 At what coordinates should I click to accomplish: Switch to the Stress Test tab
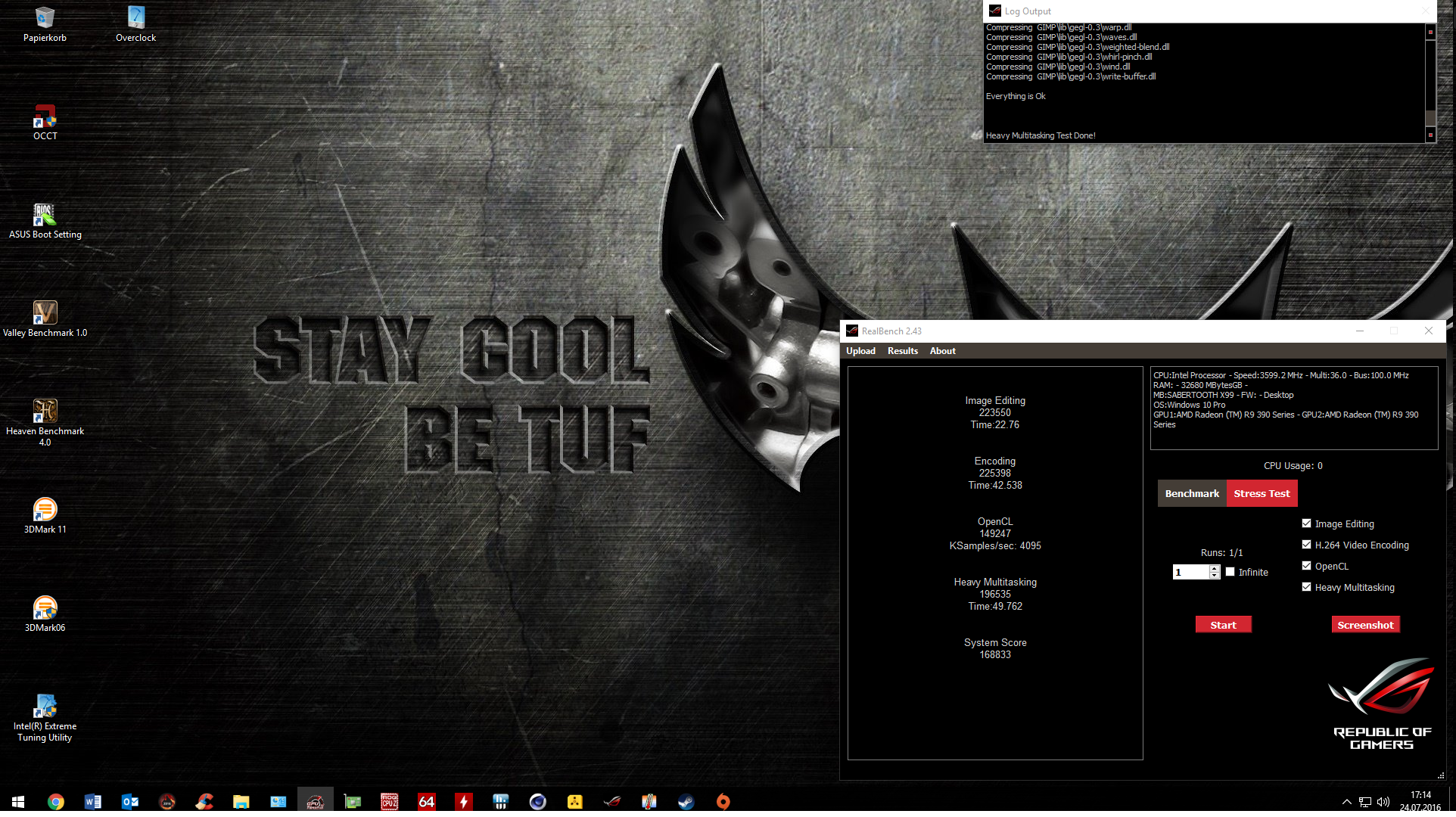tap(1262, 493)
